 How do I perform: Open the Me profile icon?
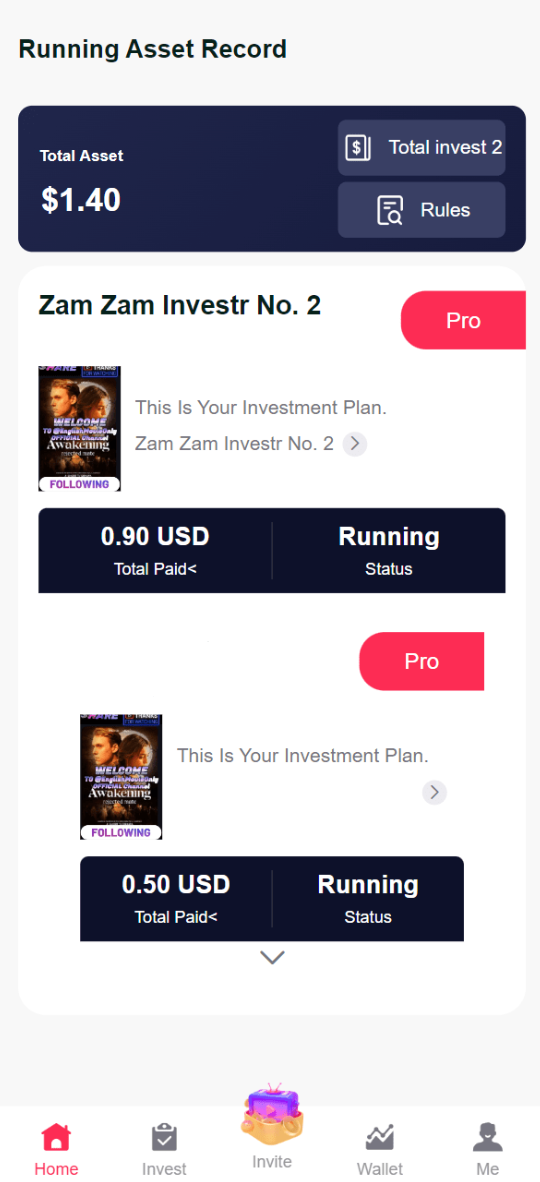click(x=487, y=1137)
